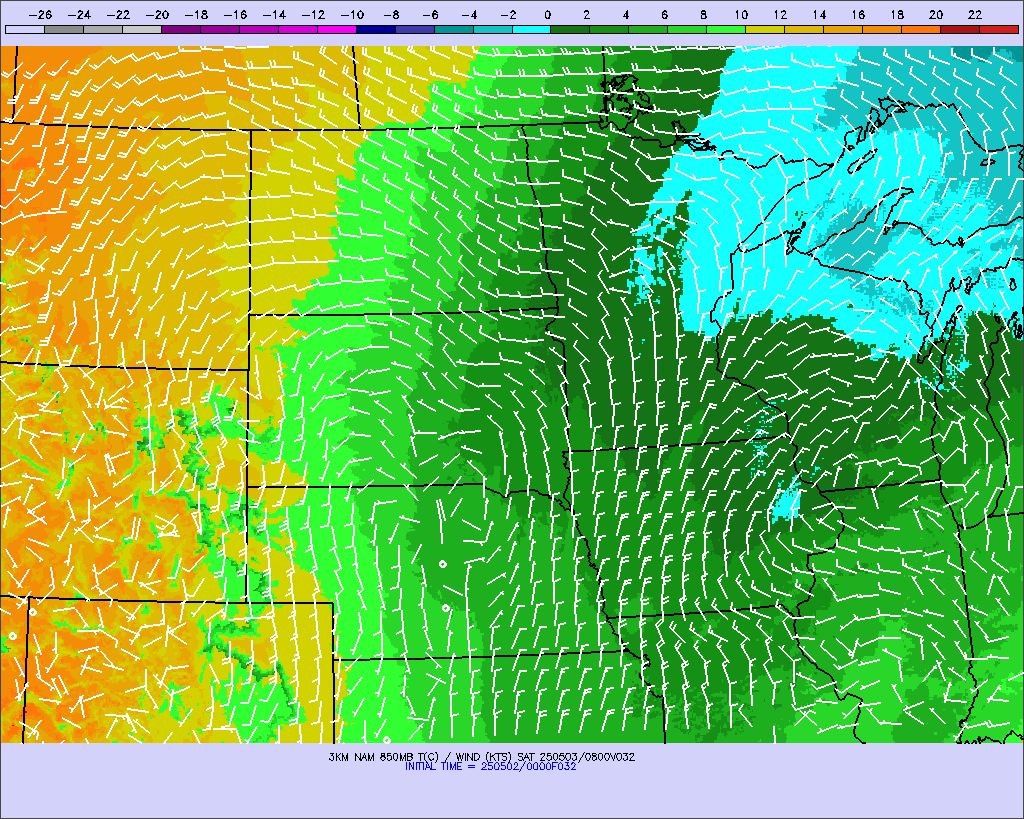Screen dimensions: 1024x819
Task: Click the -24 legend label
Action: pos(79,14)
